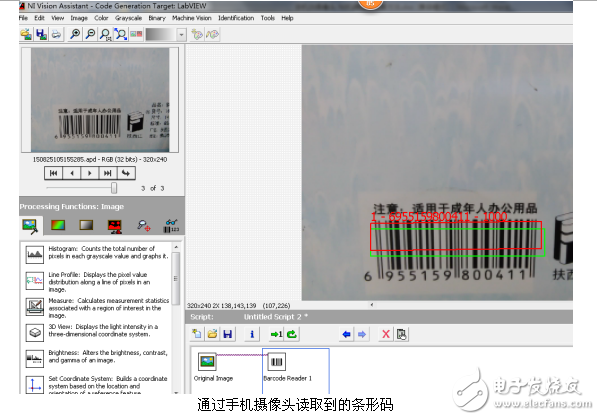The width and height of the screenshot is (600, 420).
Task: Click the Save Image toolbar icon
Action: 41,34
